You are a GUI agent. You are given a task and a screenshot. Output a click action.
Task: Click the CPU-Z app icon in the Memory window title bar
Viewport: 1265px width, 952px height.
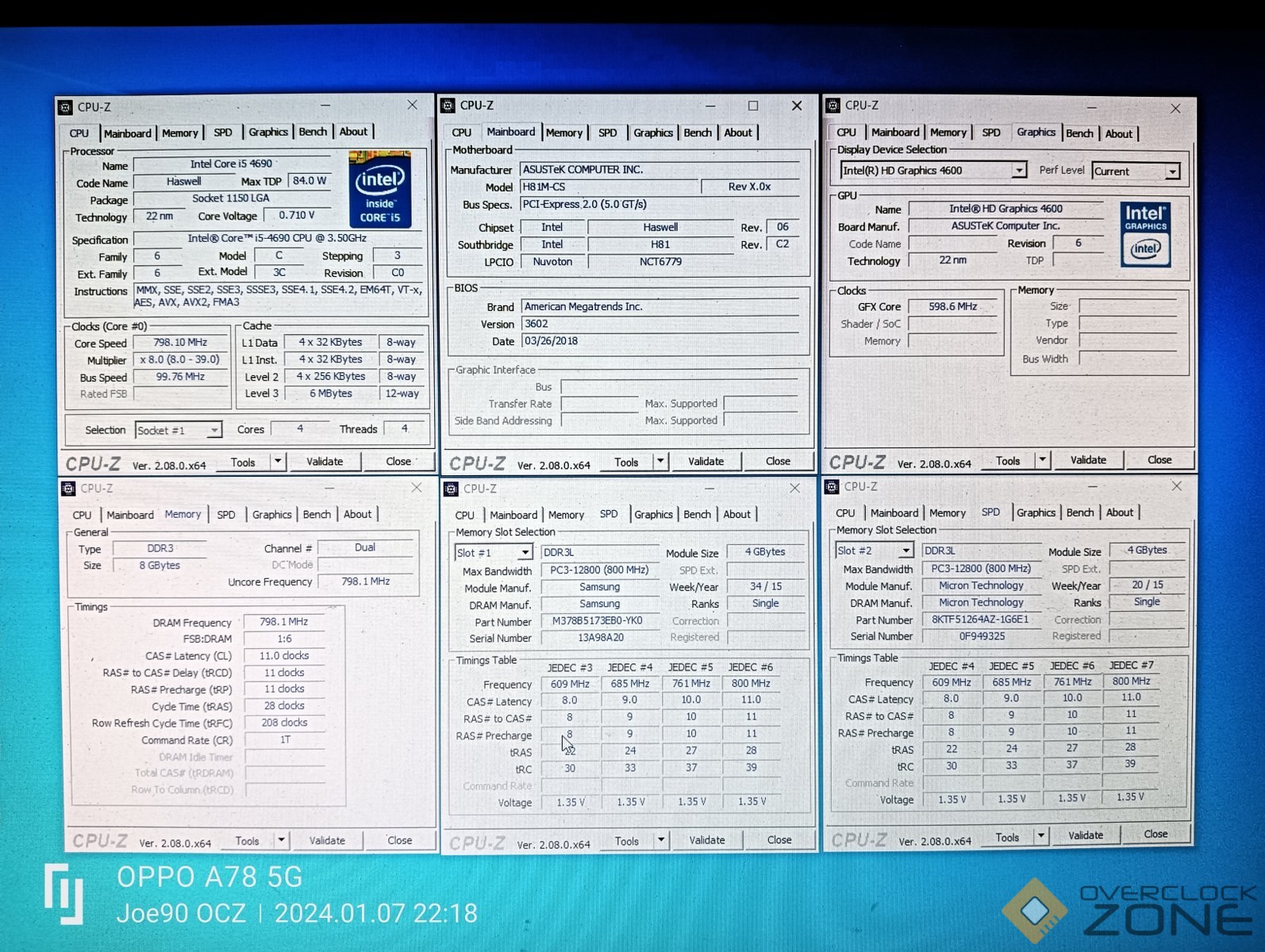tap(68, 489)
